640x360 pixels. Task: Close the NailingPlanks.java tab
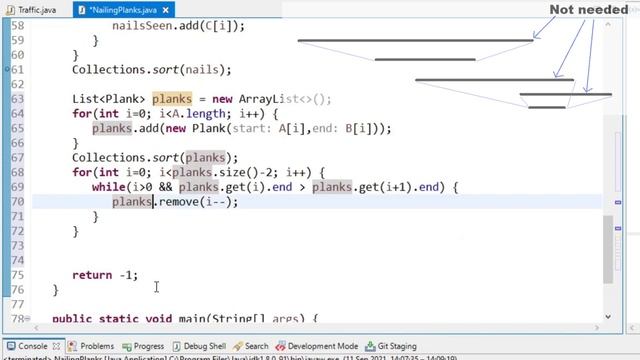pos(166,10)
